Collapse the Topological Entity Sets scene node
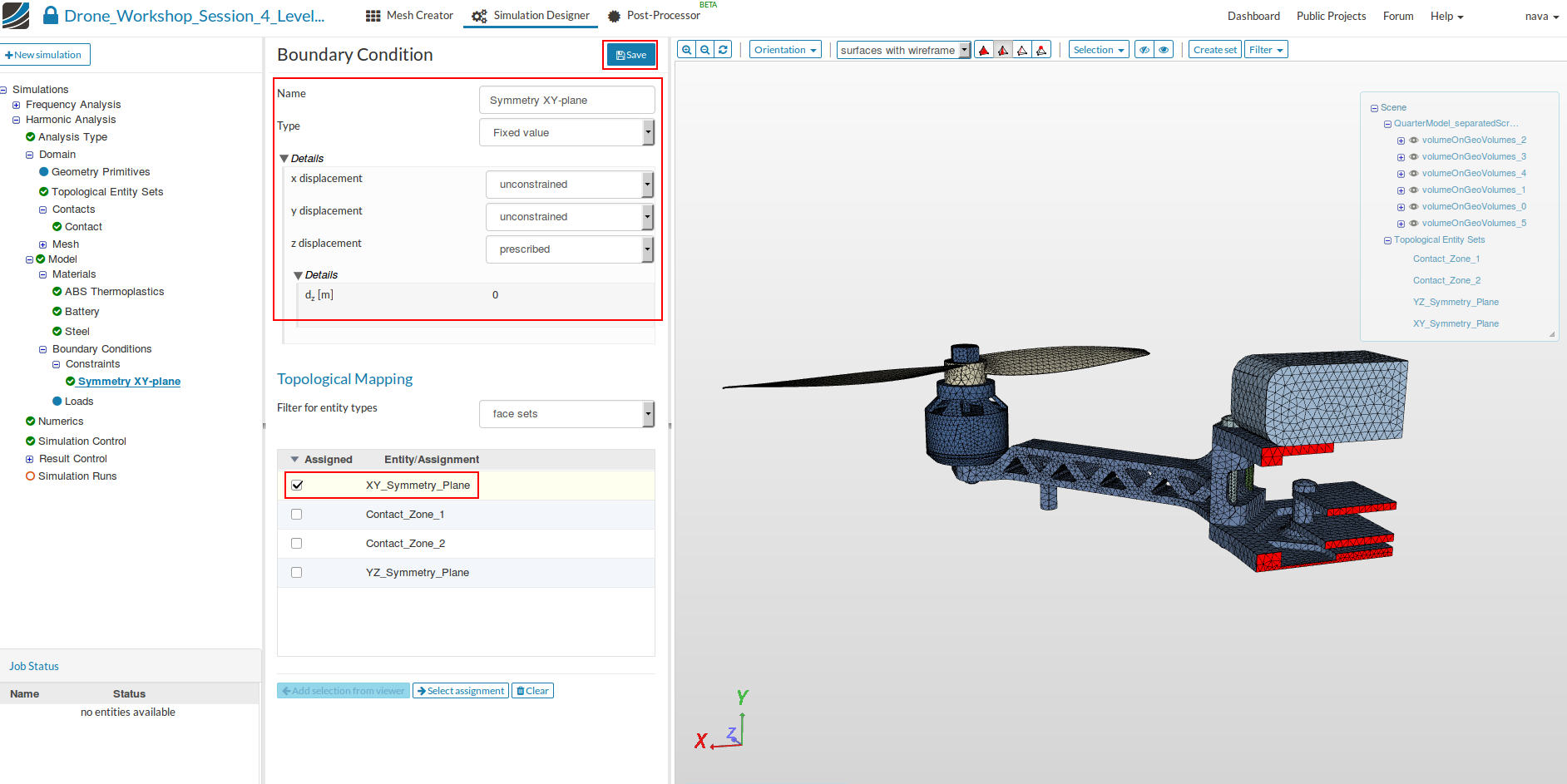 coord(1387,241)
